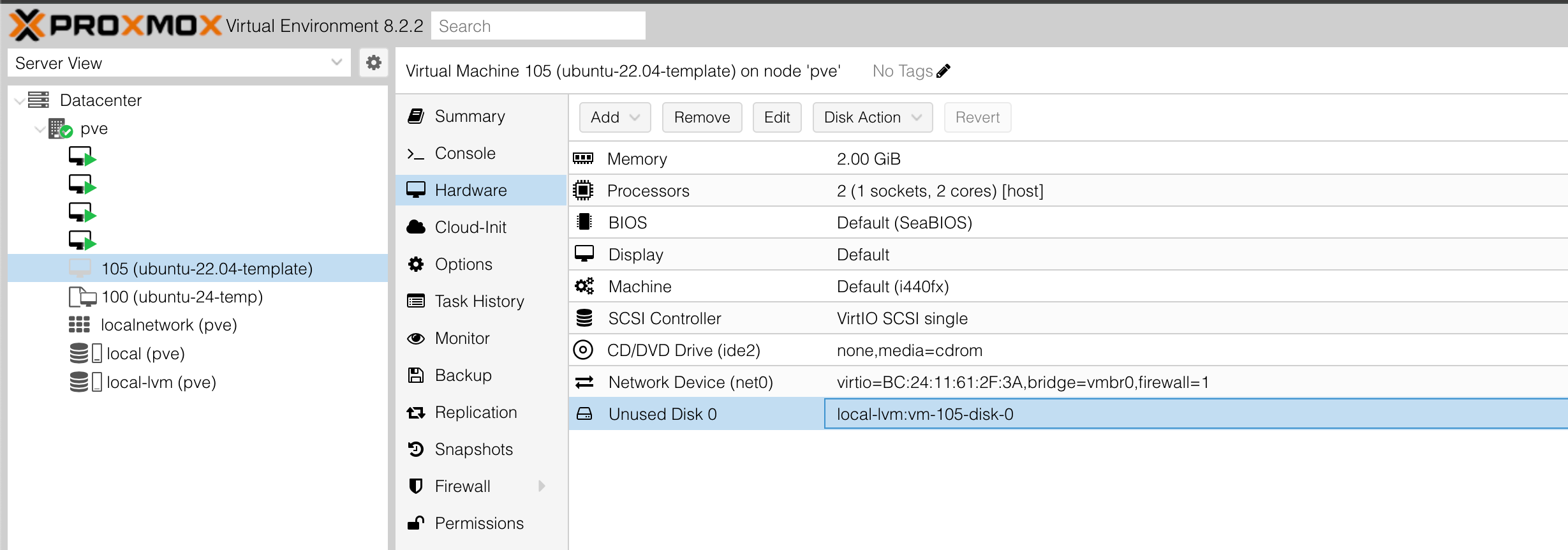Click the Network Device arrows icon
Viewport: 1568px width, 550px height.
tap(584, 382)
